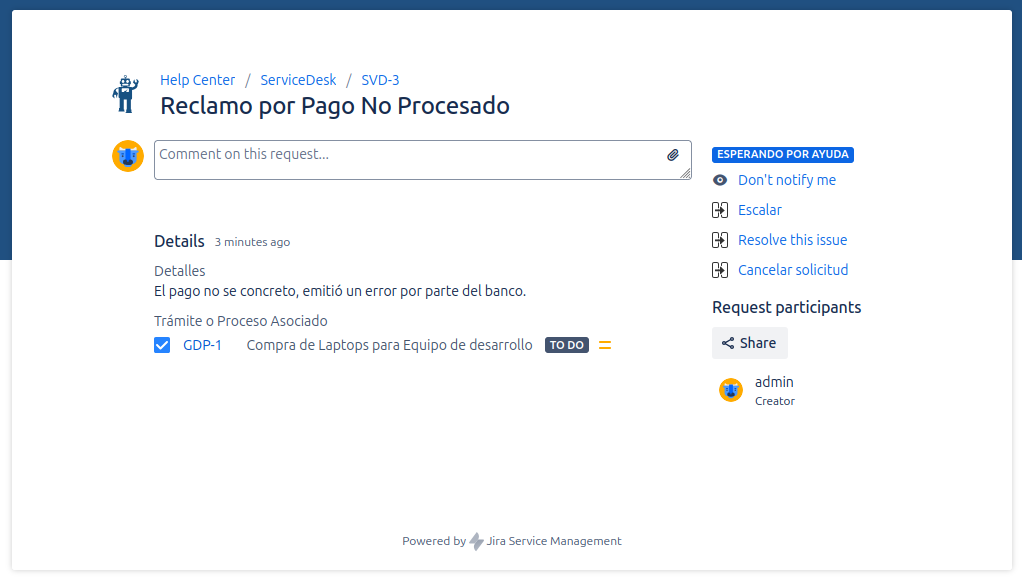
Task: Open the ServiceDesk breadcrumb
Action: pos(298,80)
